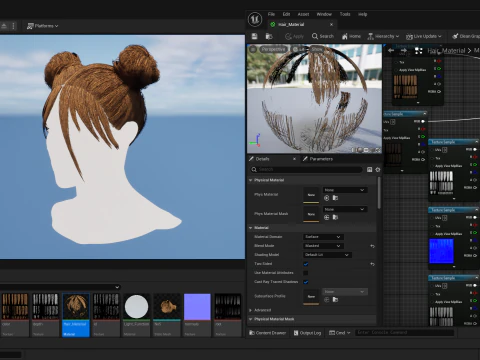Collapse the Physical Material Mask section at the bottom
Image resolution: width=480 pixels, height=360 pixels.
pyautogui.click(x=251, y=319)
